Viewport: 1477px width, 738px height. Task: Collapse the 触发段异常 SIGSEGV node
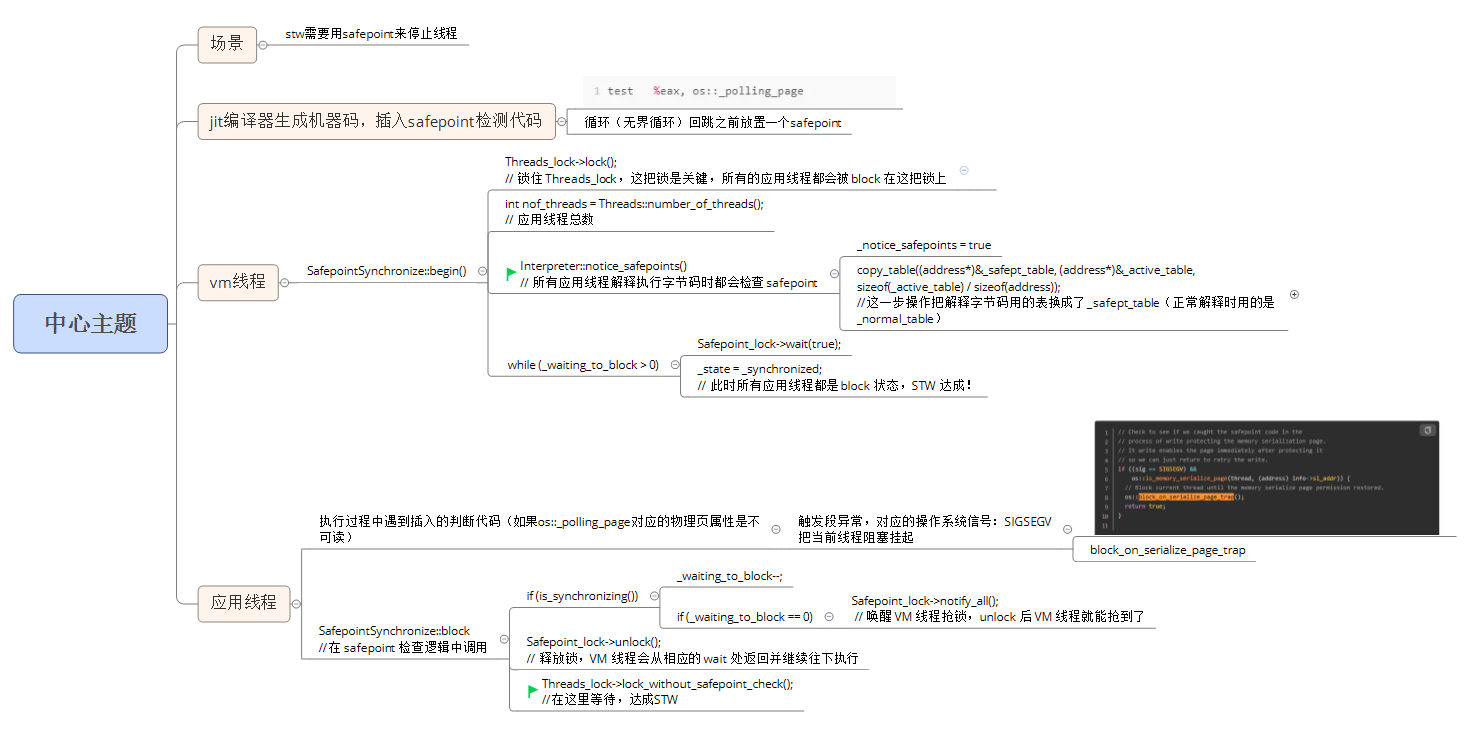coord(1067,529)
